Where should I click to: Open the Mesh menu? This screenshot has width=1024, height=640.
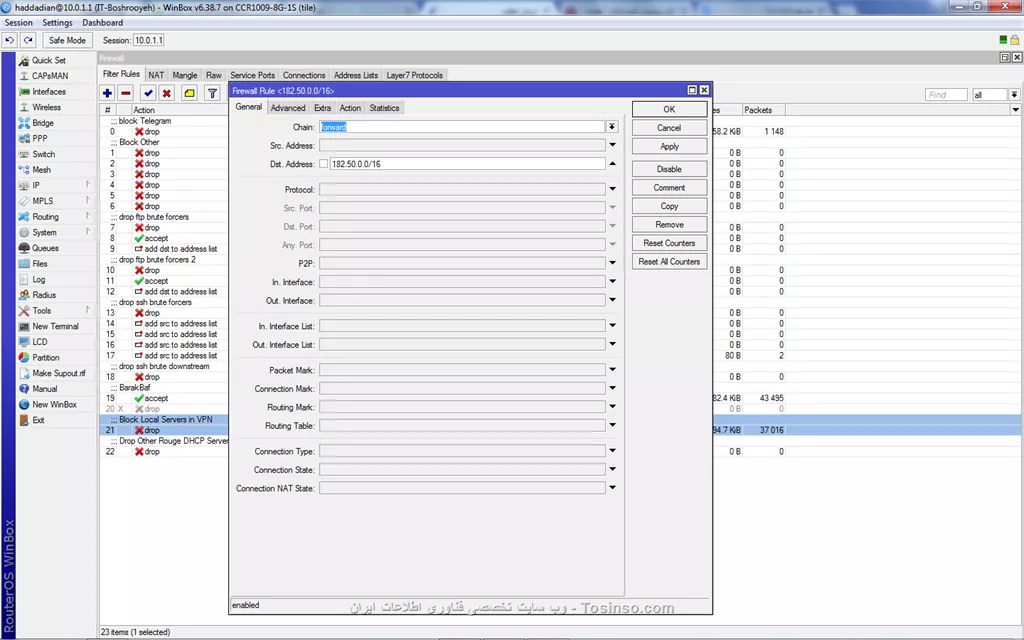point(42,170)
